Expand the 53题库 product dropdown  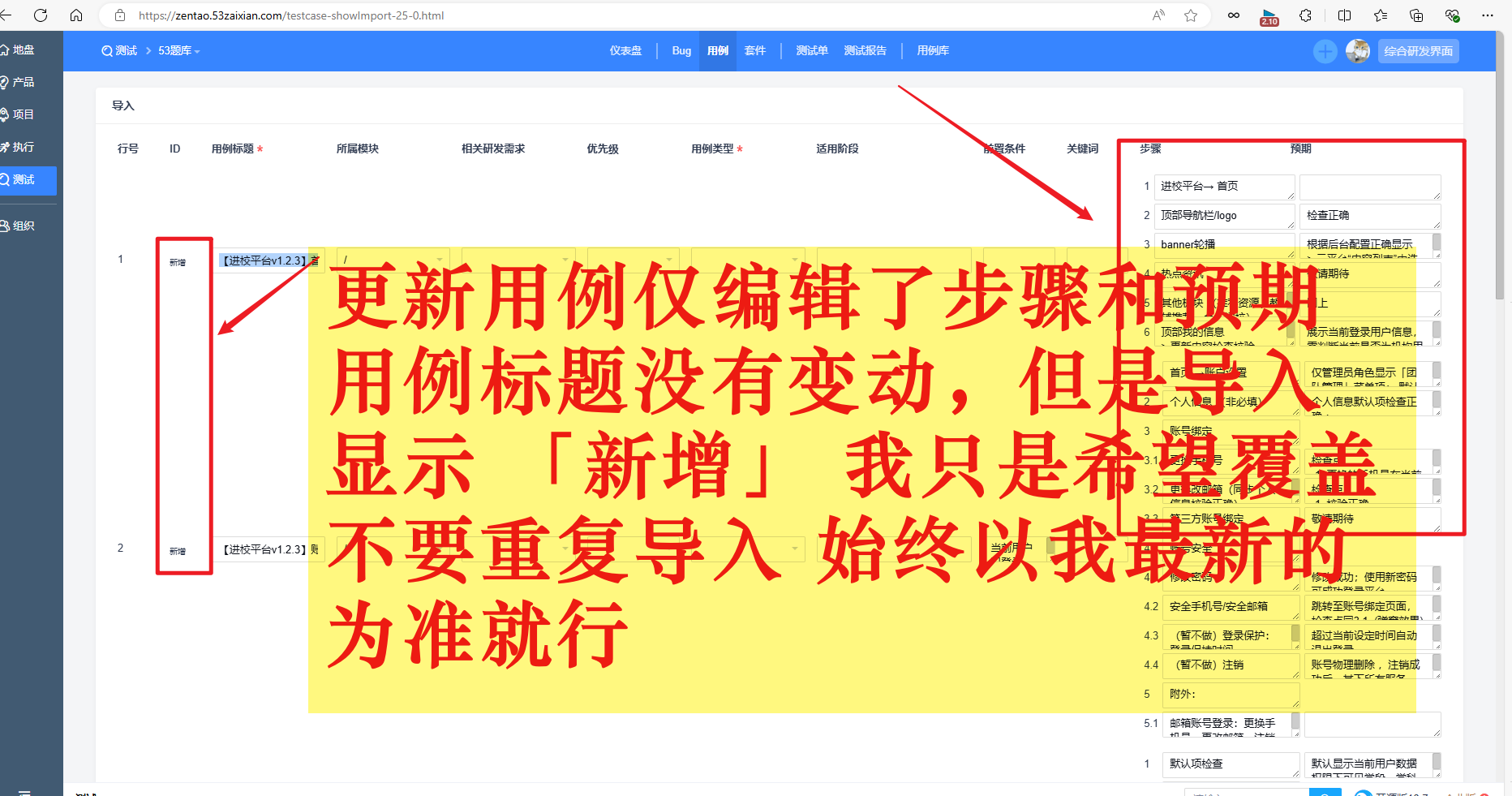click(x=178, y=50)
